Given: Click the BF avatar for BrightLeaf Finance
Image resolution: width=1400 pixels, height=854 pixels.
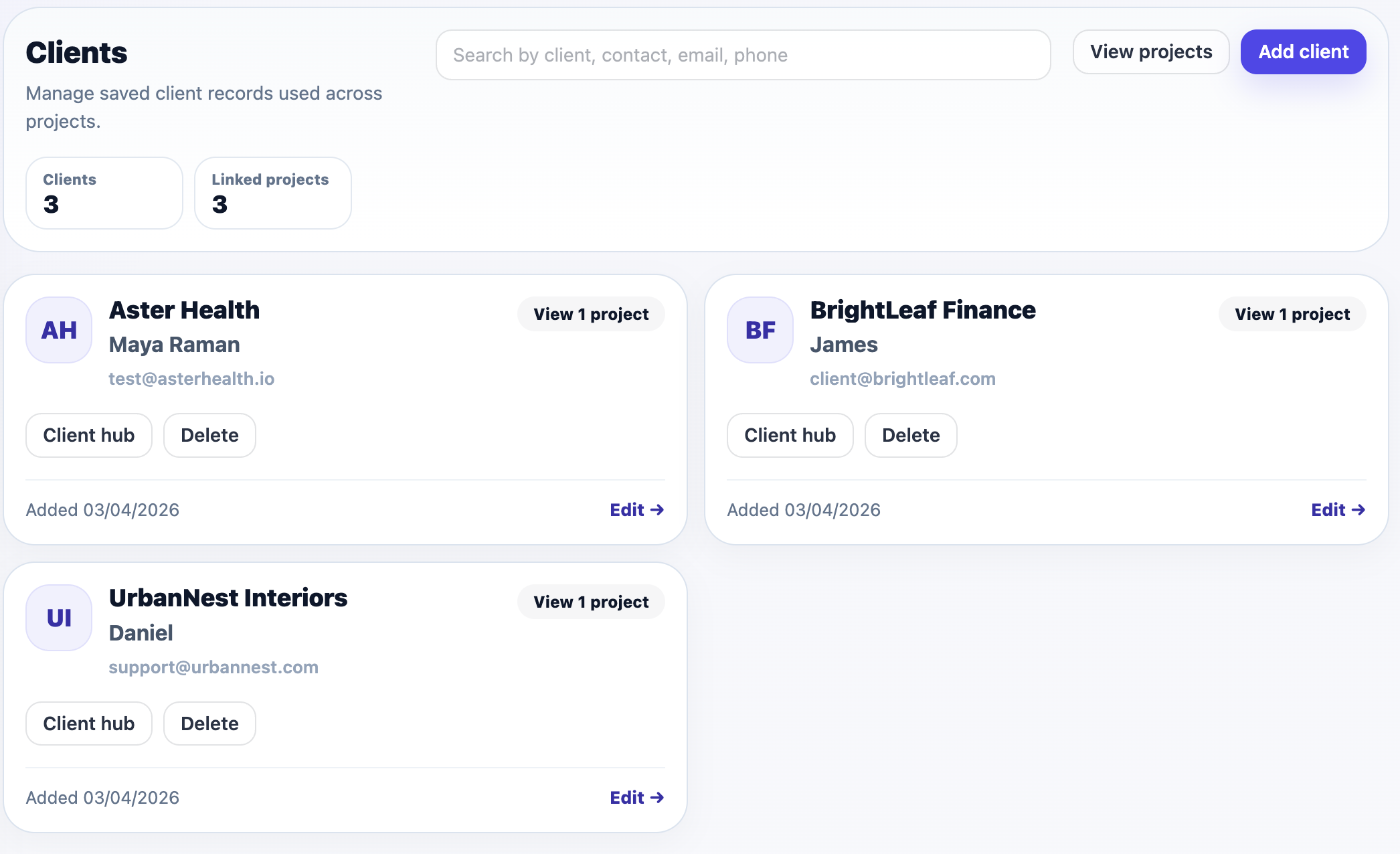Looking at the screenshot, I should tap(760, 330).
